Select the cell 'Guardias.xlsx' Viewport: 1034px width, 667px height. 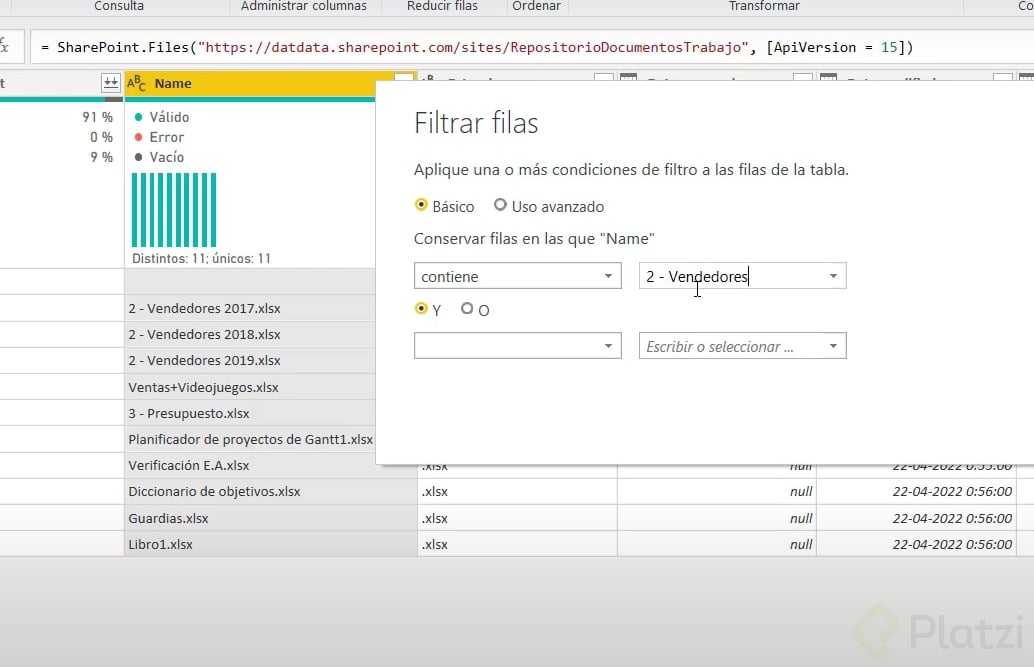click(270, 518)
